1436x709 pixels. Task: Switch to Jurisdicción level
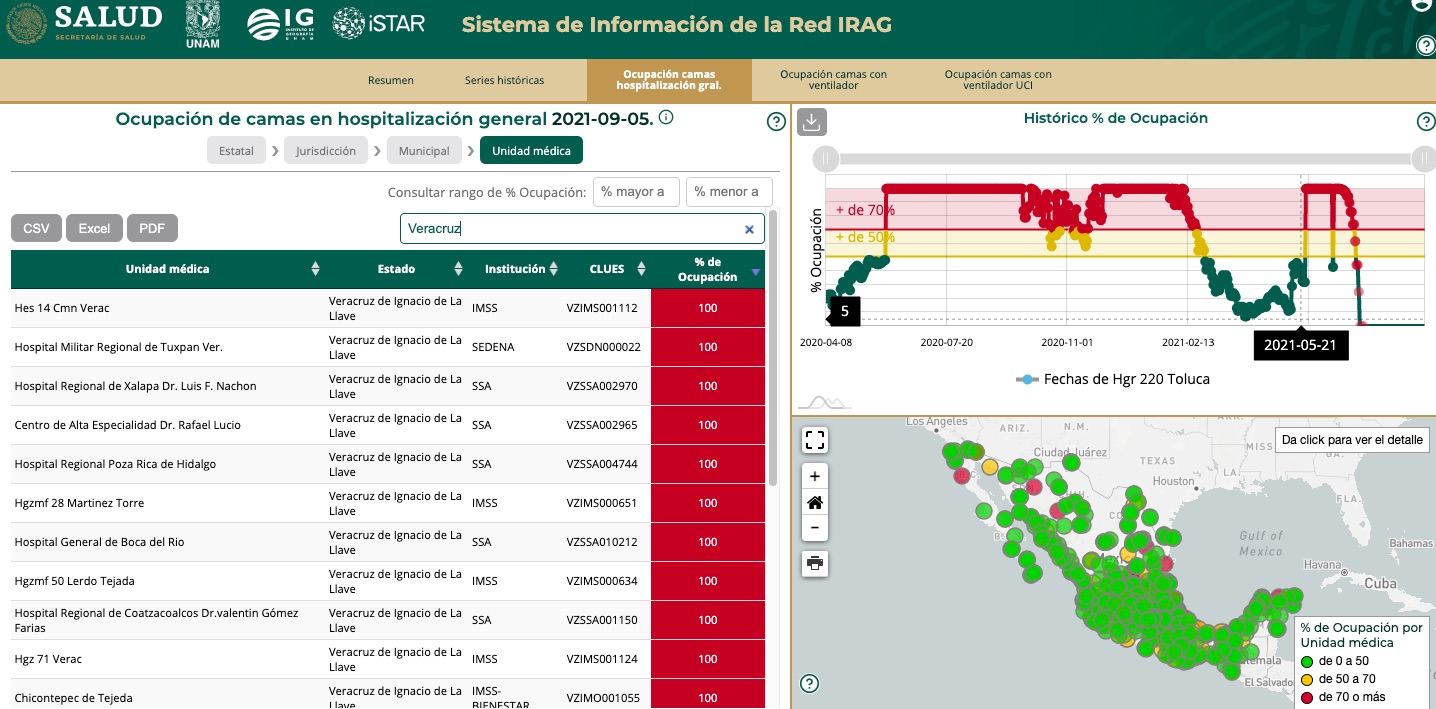(x=326, y=151)
